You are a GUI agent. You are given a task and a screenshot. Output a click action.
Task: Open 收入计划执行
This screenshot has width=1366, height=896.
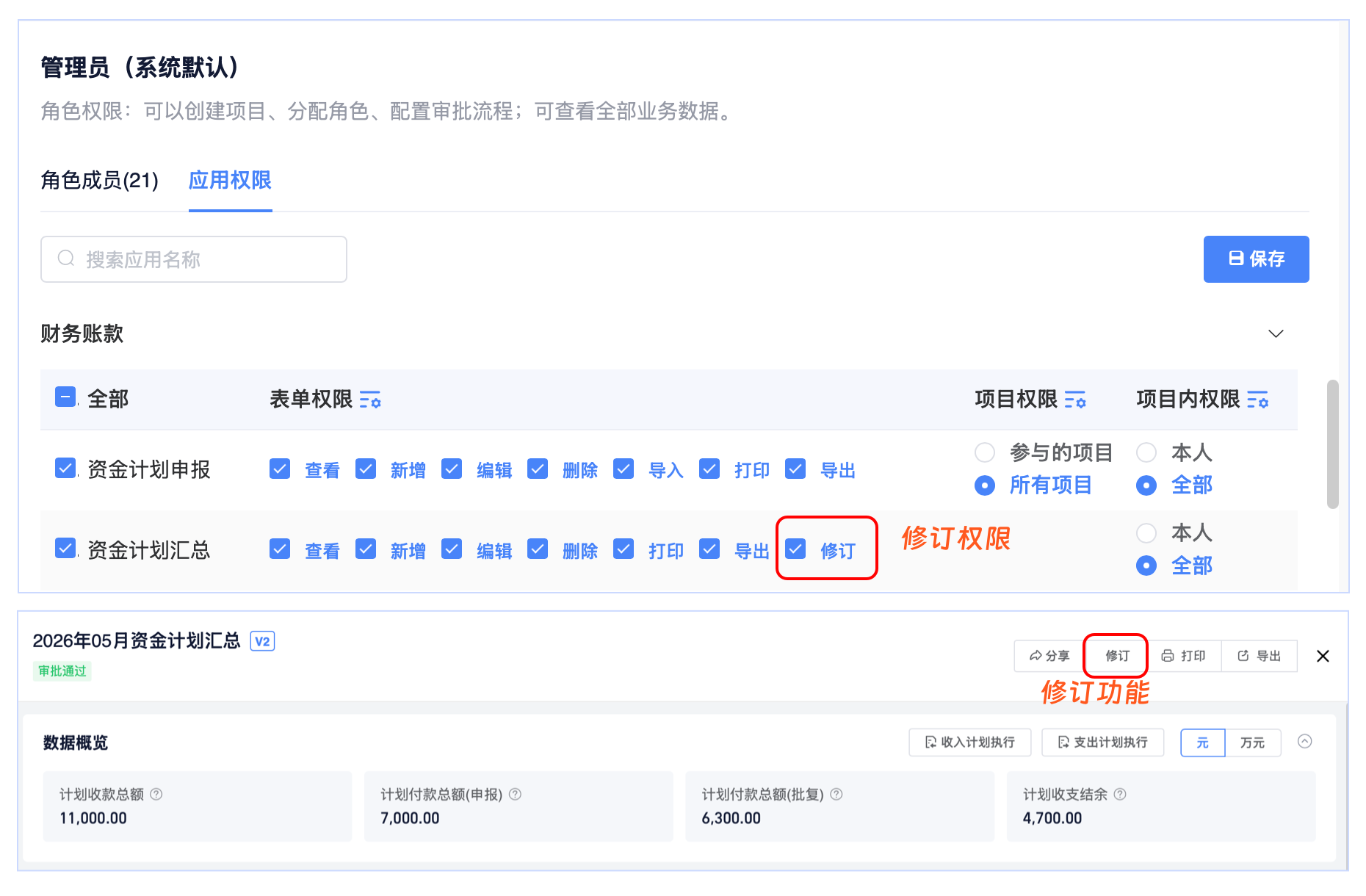click(970, 743)
